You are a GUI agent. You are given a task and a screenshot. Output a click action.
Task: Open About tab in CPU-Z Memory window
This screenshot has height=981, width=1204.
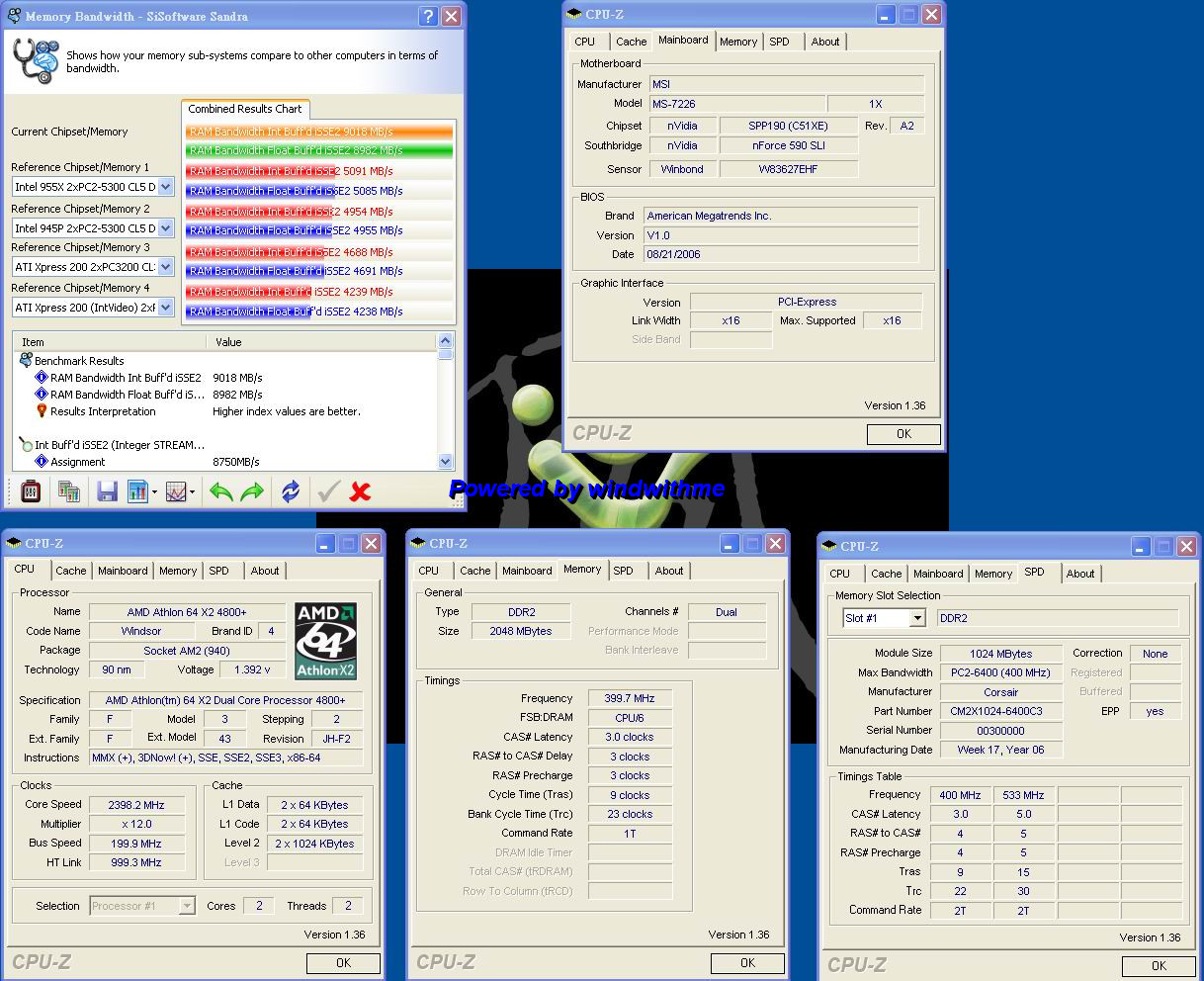click(x=669, y=571)
